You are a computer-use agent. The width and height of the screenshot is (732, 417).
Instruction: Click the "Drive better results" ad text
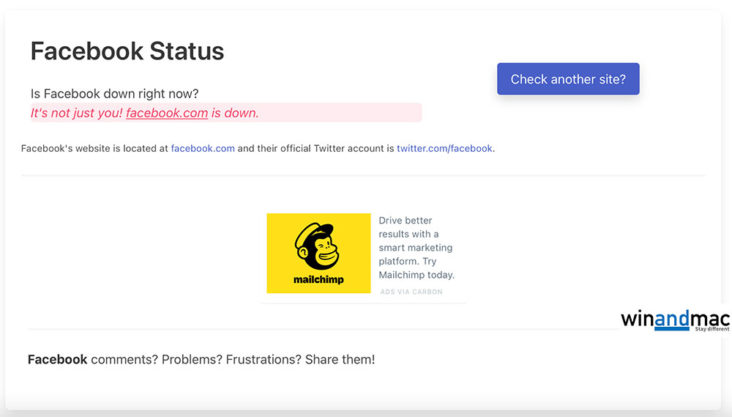point(405,221)
